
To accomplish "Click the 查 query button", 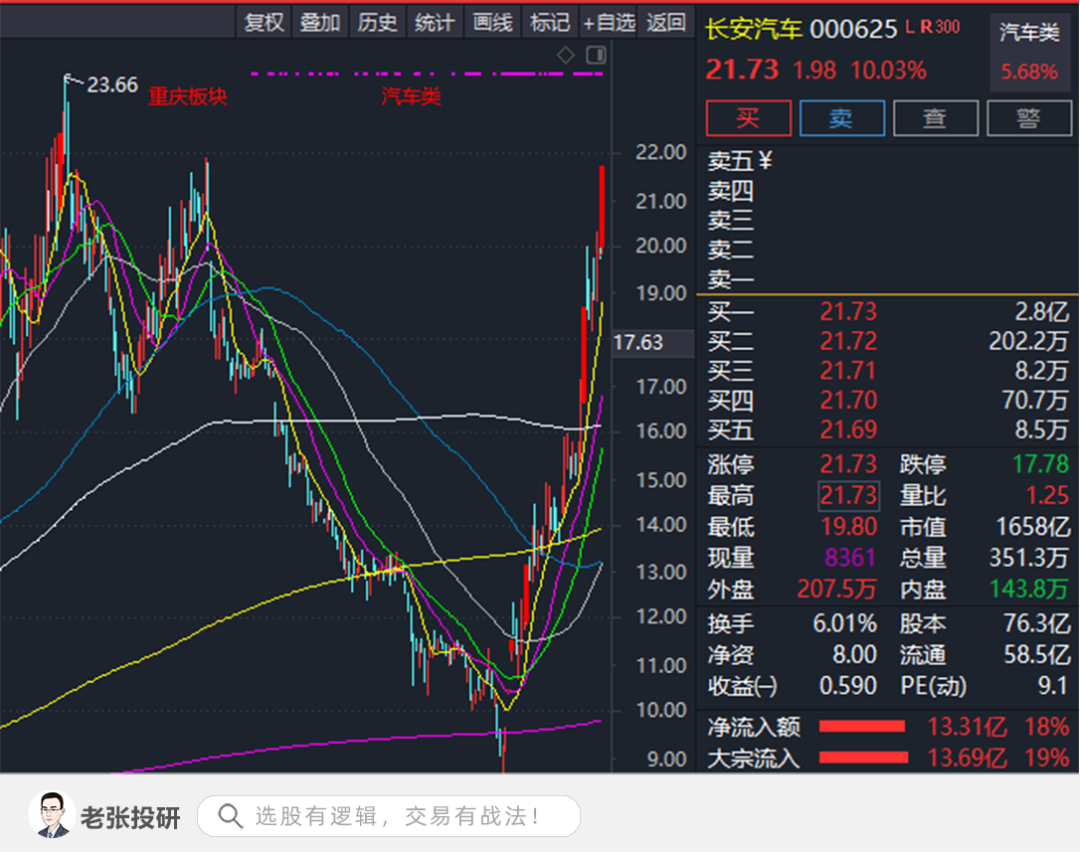I will point(935,118).
